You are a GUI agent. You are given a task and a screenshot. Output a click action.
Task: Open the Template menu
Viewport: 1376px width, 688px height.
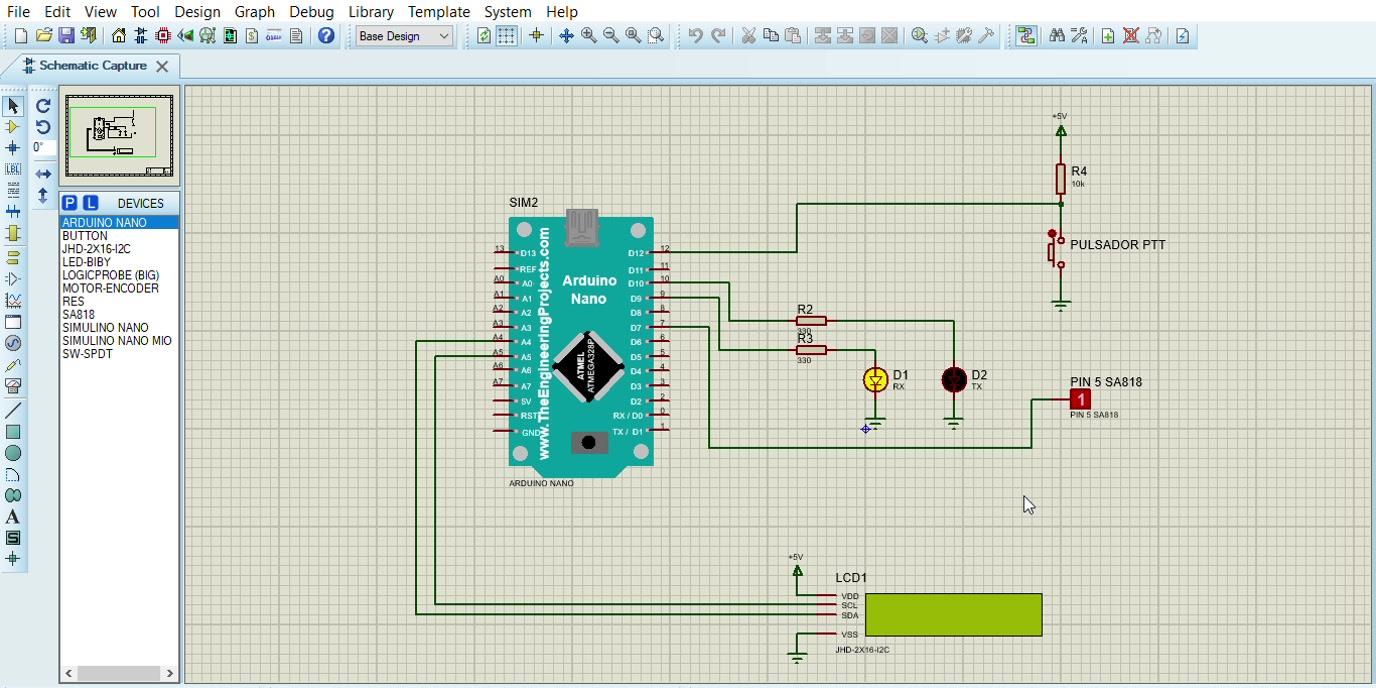[439, 12]
